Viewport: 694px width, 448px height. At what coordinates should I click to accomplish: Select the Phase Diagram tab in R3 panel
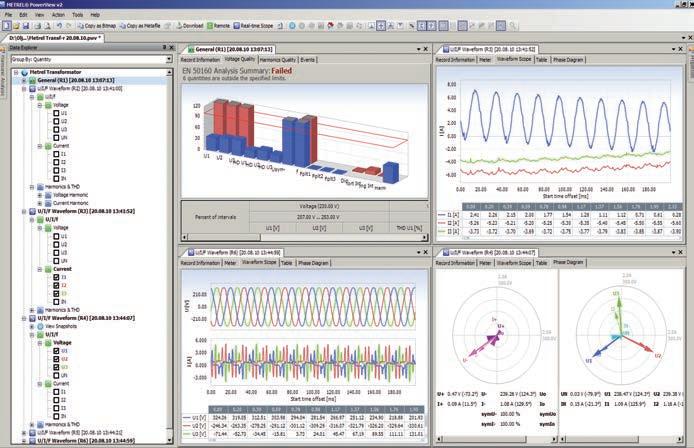click(x=568, y=60)
